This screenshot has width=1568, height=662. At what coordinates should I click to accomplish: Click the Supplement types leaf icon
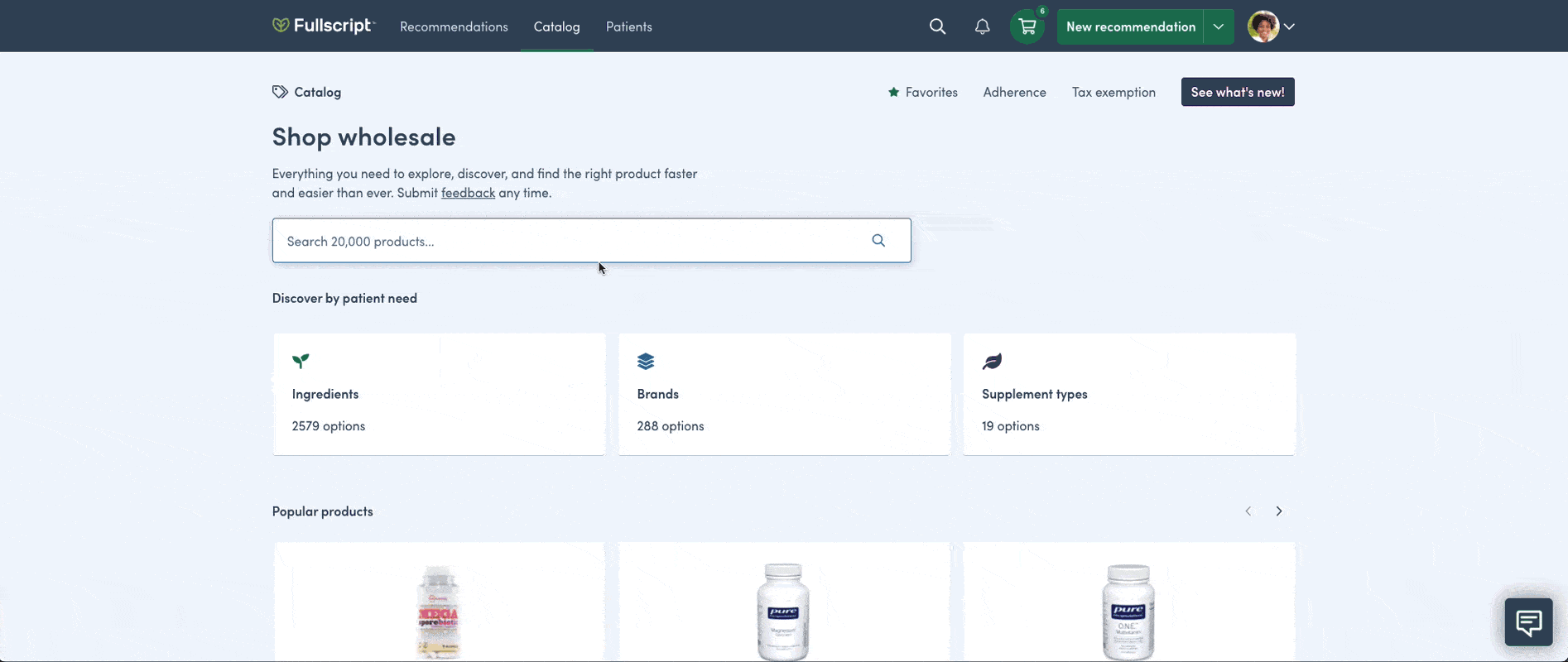(x=992, y=361)
